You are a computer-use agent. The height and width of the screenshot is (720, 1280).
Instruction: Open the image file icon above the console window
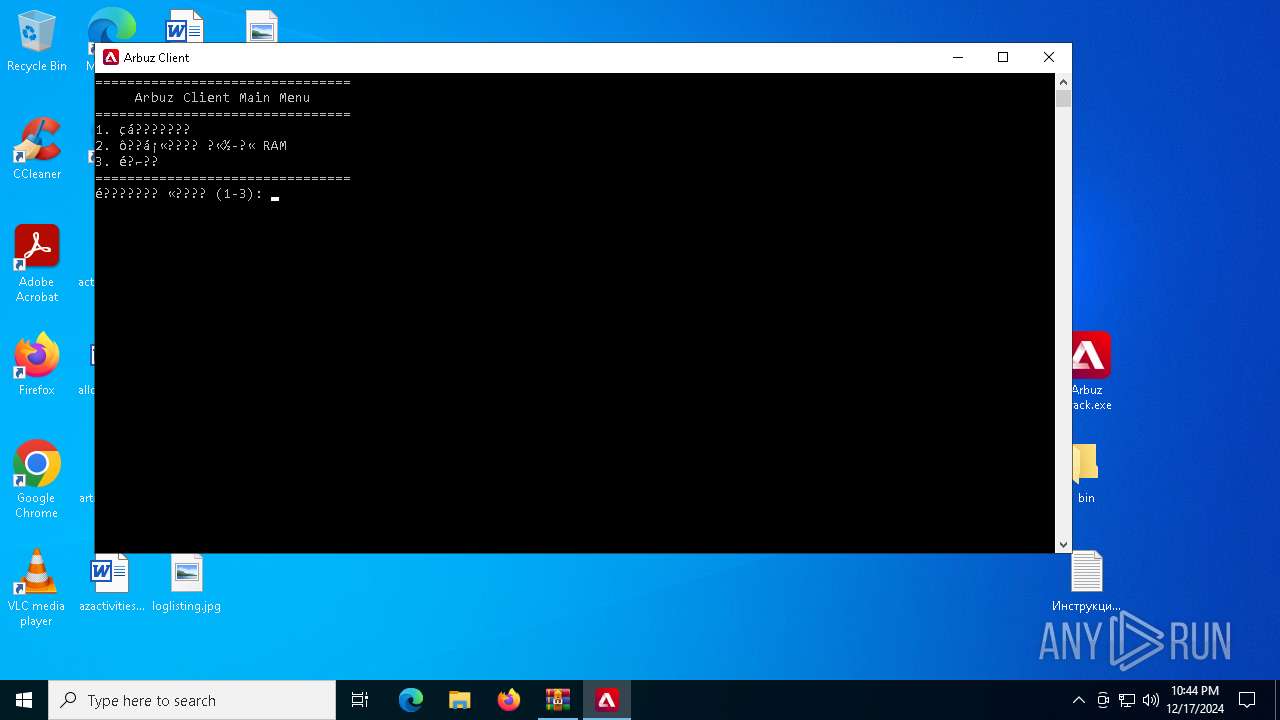[262, 27]
